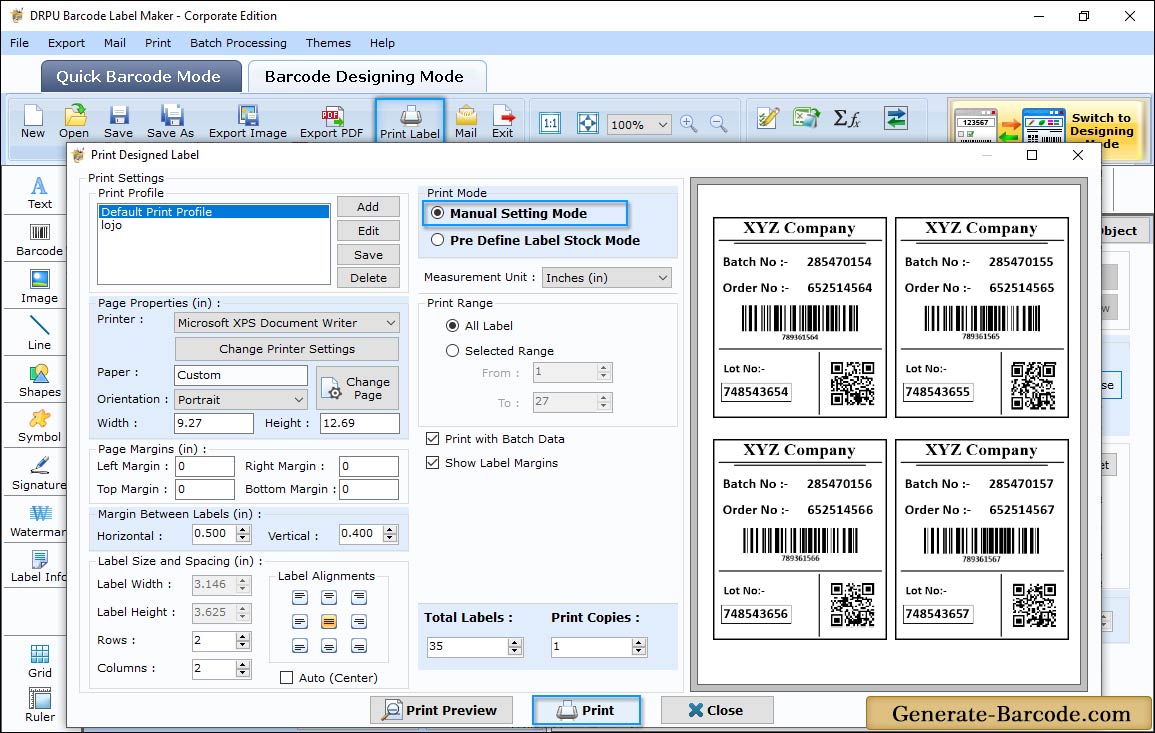Choose All Label print range

click(x=452, y=326)
